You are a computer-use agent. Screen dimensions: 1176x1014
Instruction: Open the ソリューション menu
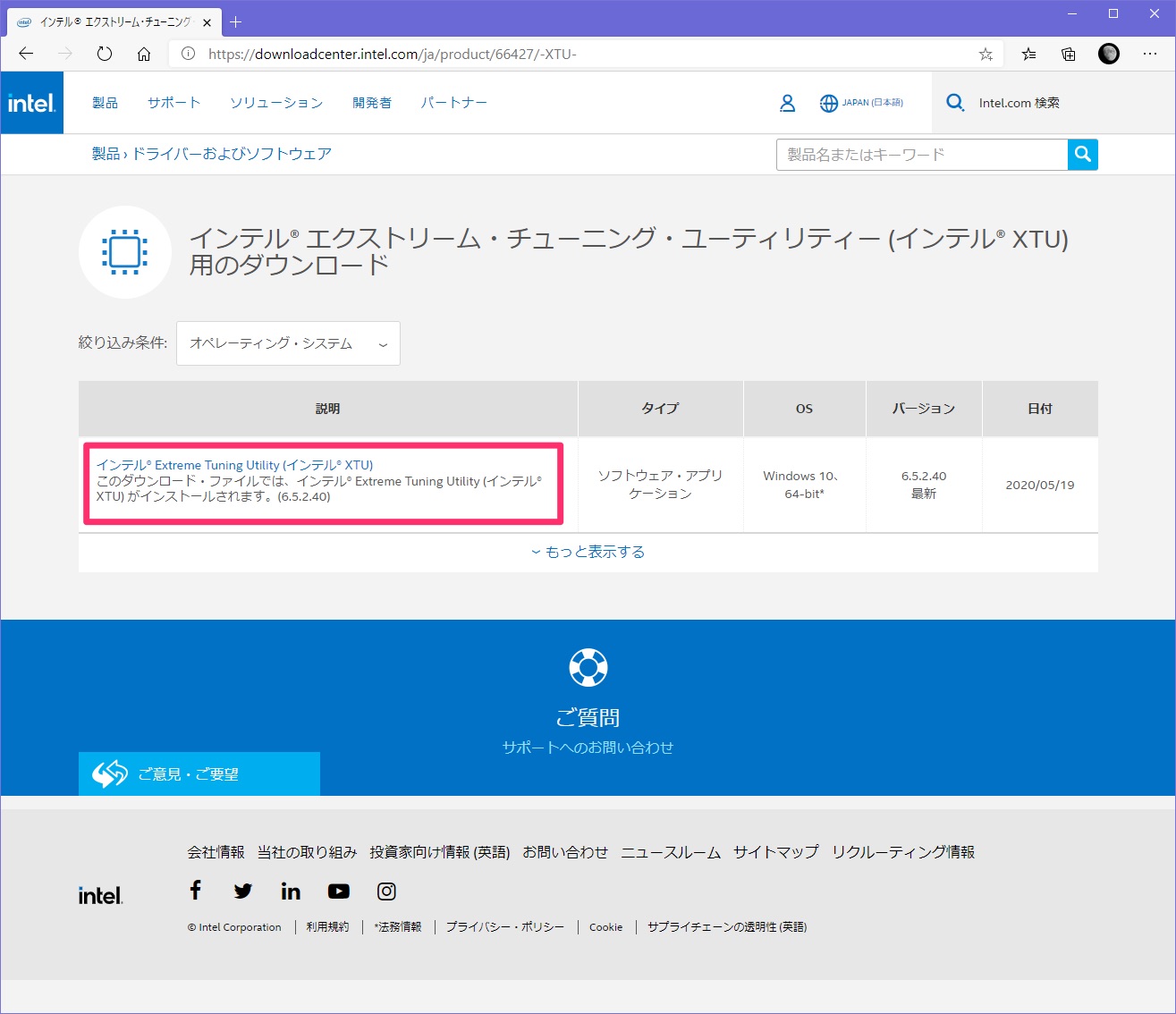(276, 103)
